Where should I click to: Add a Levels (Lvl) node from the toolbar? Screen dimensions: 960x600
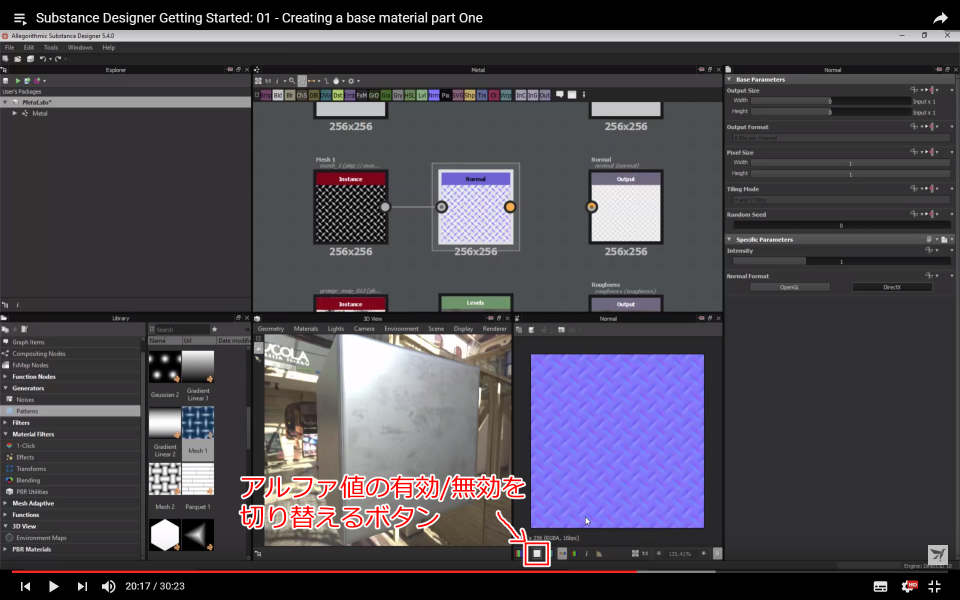pos(422,95)
